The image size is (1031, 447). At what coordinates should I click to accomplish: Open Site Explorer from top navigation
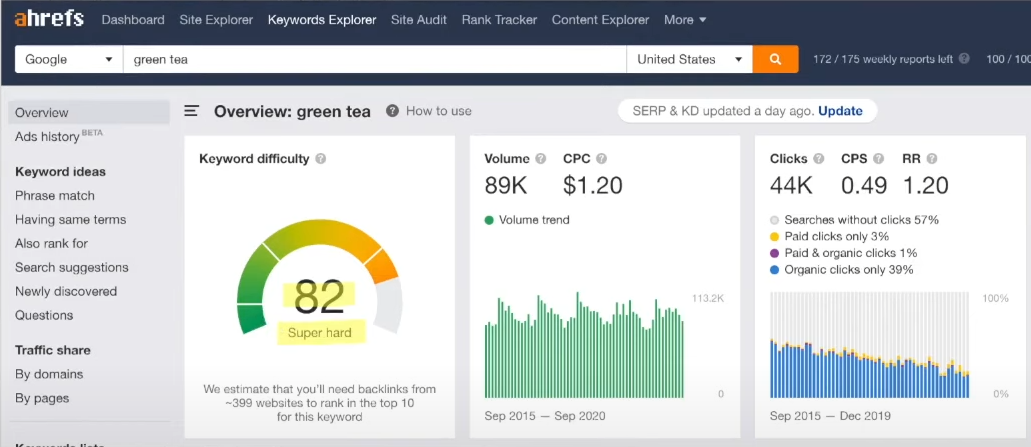pyautogui.click(x=216, y=19)
